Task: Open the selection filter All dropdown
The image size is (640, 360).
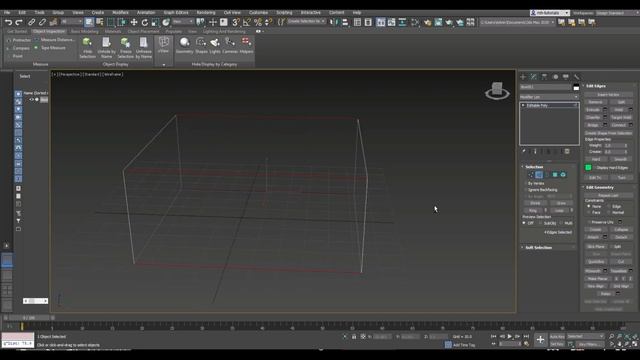Action: pyautogui.click(x=72, y=22)
